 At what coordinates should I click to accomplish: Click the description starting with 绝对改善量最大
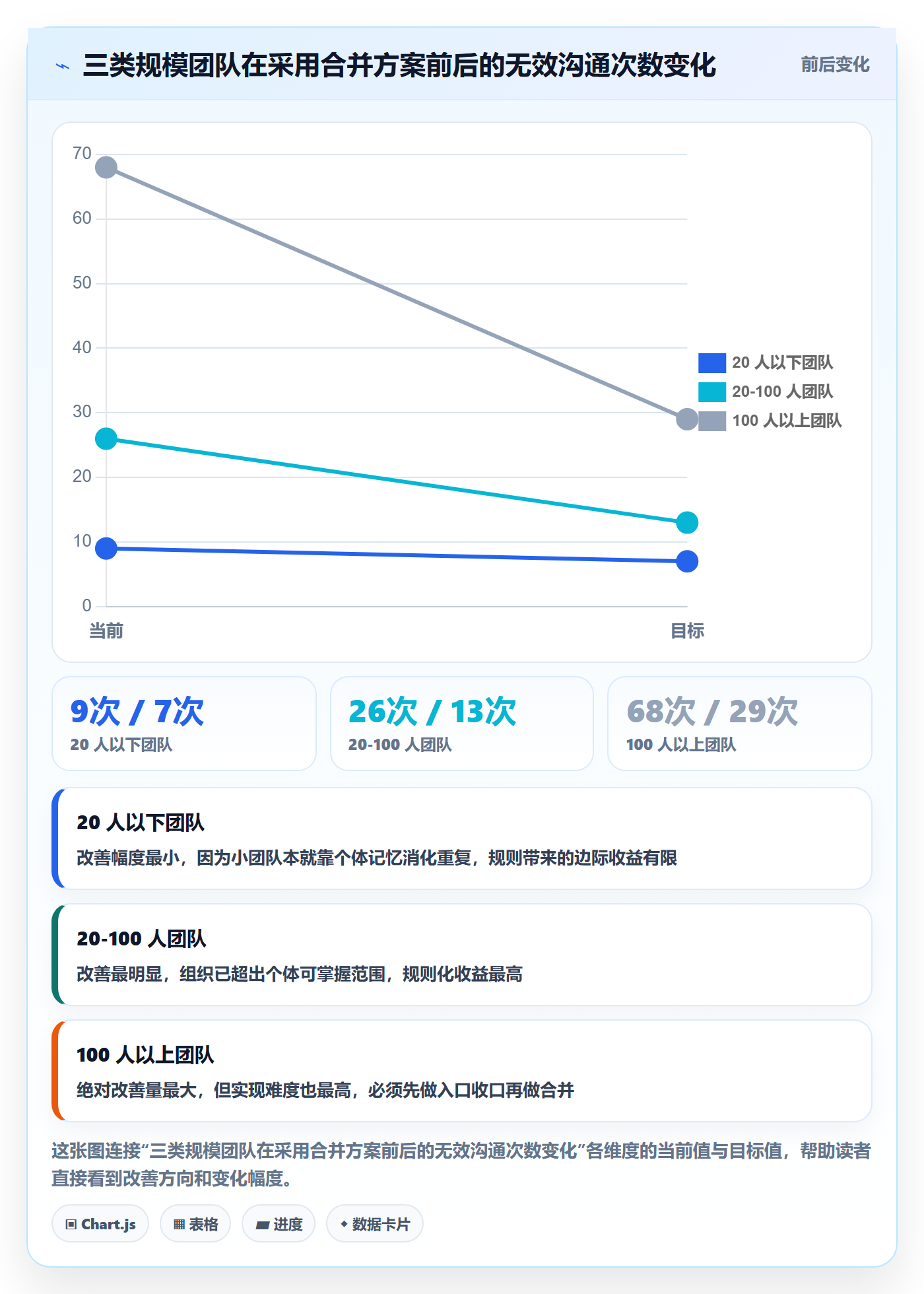[x=325, y=1090]
